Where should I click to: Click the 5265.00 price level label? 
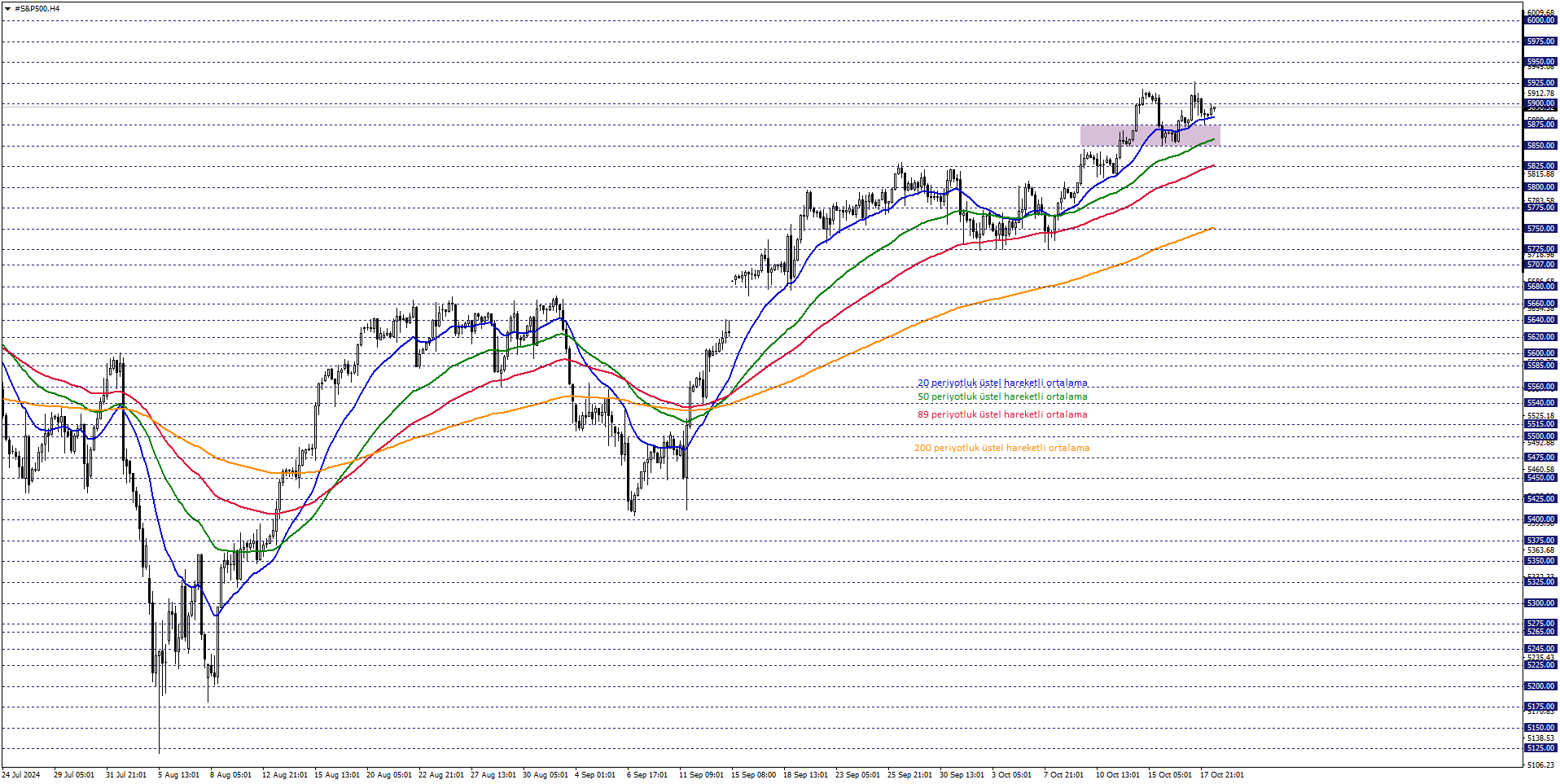tap(1540, 632)
